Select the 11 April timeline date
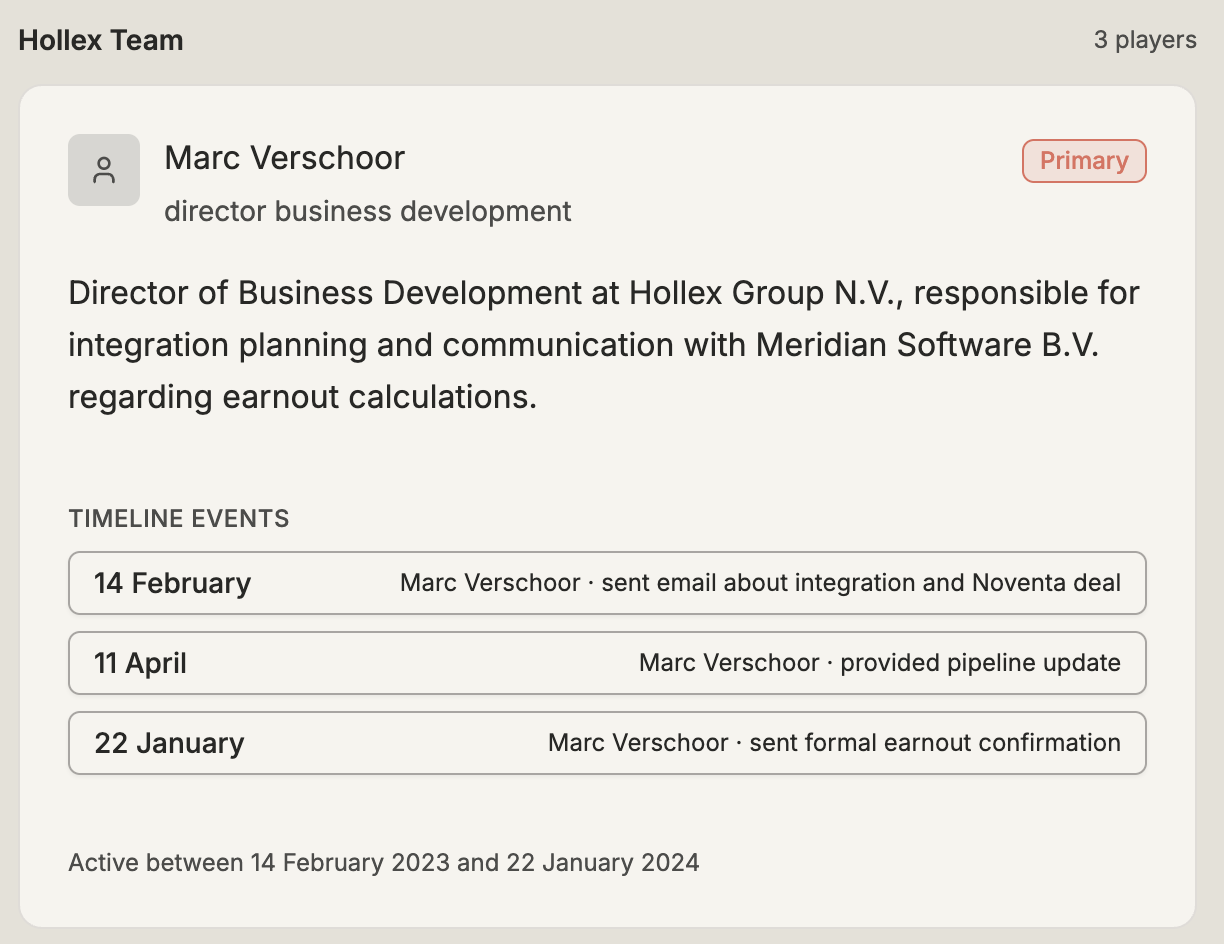 [140, 663]
